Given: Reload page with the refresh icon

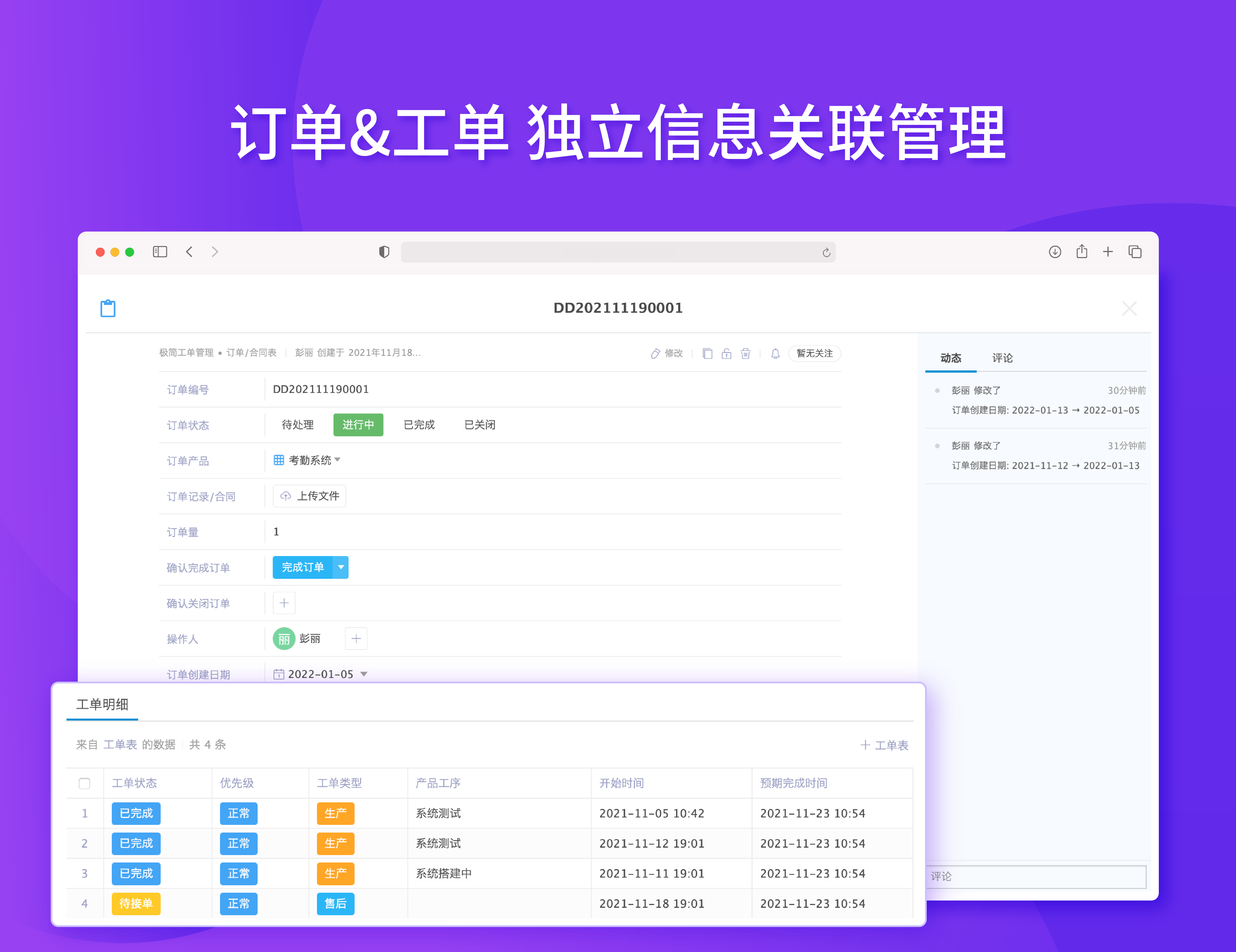Looking at the screenshot, I should click(826, 252).
